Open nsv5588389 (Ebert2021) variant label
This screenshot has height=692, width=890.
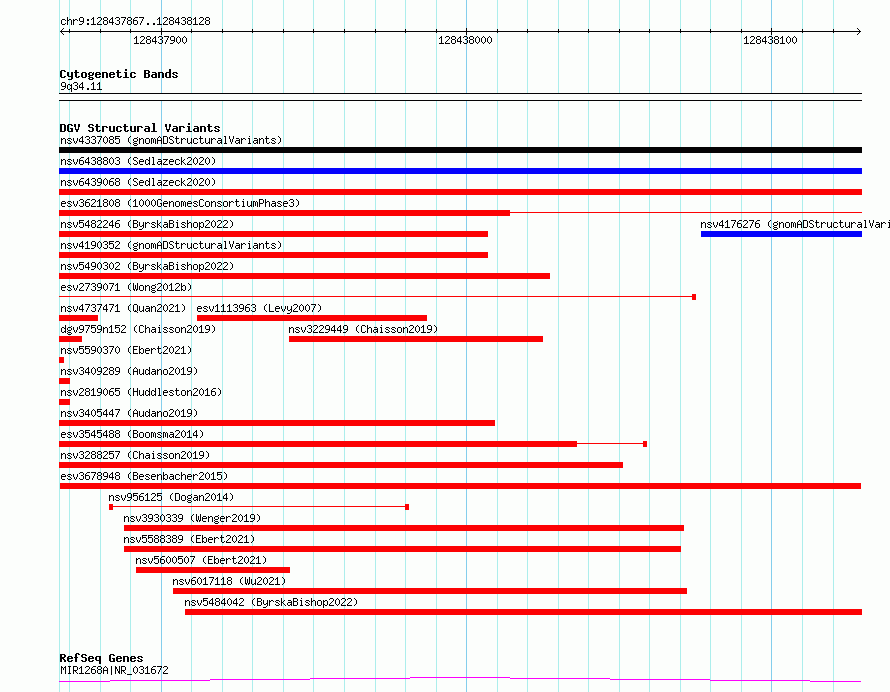pos(189,539)
